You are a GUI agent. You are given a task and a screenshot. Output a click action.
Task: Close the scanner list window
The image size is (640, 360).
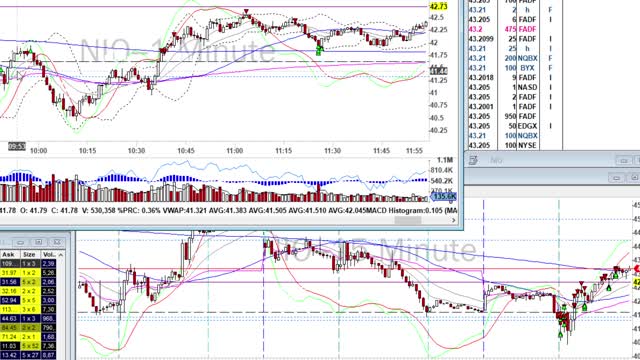pyautogui.click(x=57, y=242)
